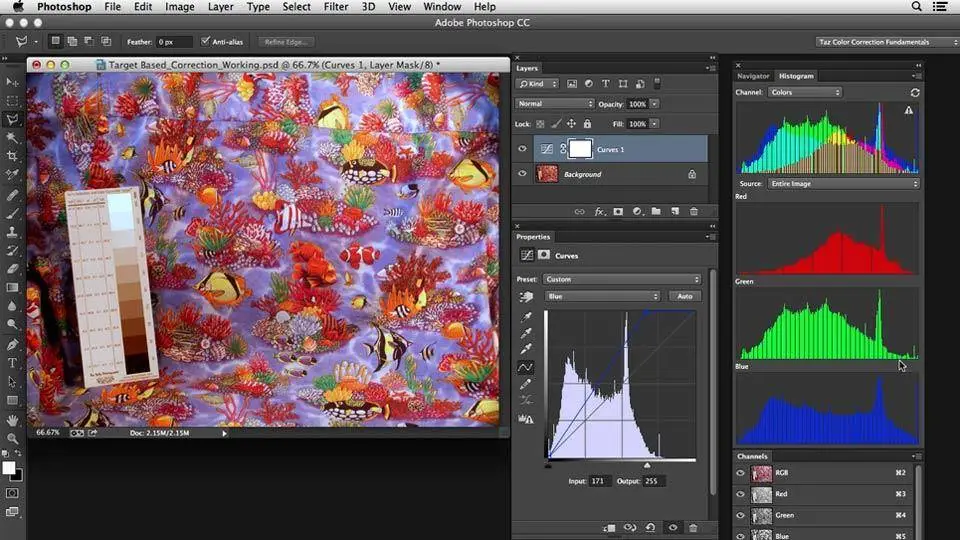Open the Filter menu

pyautogui.click(x=336, y=7)
